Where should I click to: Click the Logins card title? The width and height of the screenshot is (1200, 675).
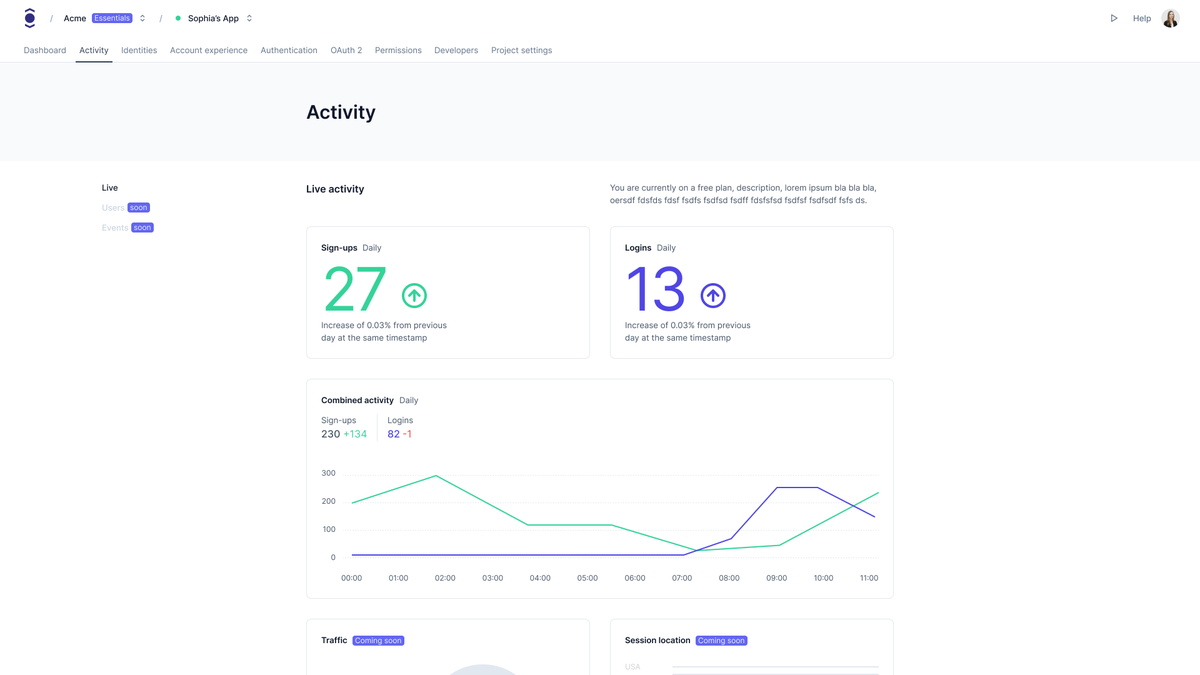pyautogui.click(x=638, y=248)
